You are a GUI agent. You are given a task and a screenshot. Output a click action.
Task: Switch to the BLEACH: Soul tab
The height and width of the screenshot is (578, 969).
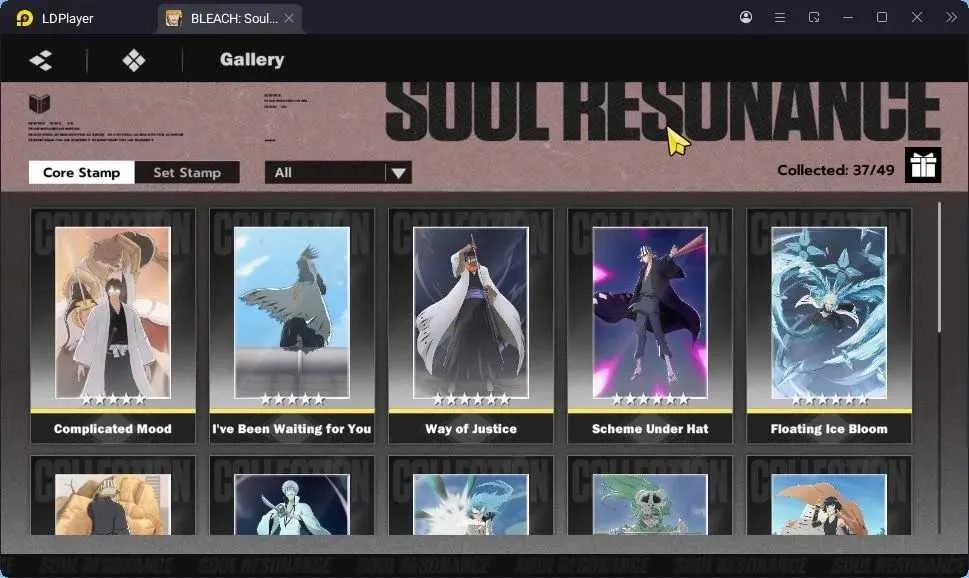click(229, 19)
